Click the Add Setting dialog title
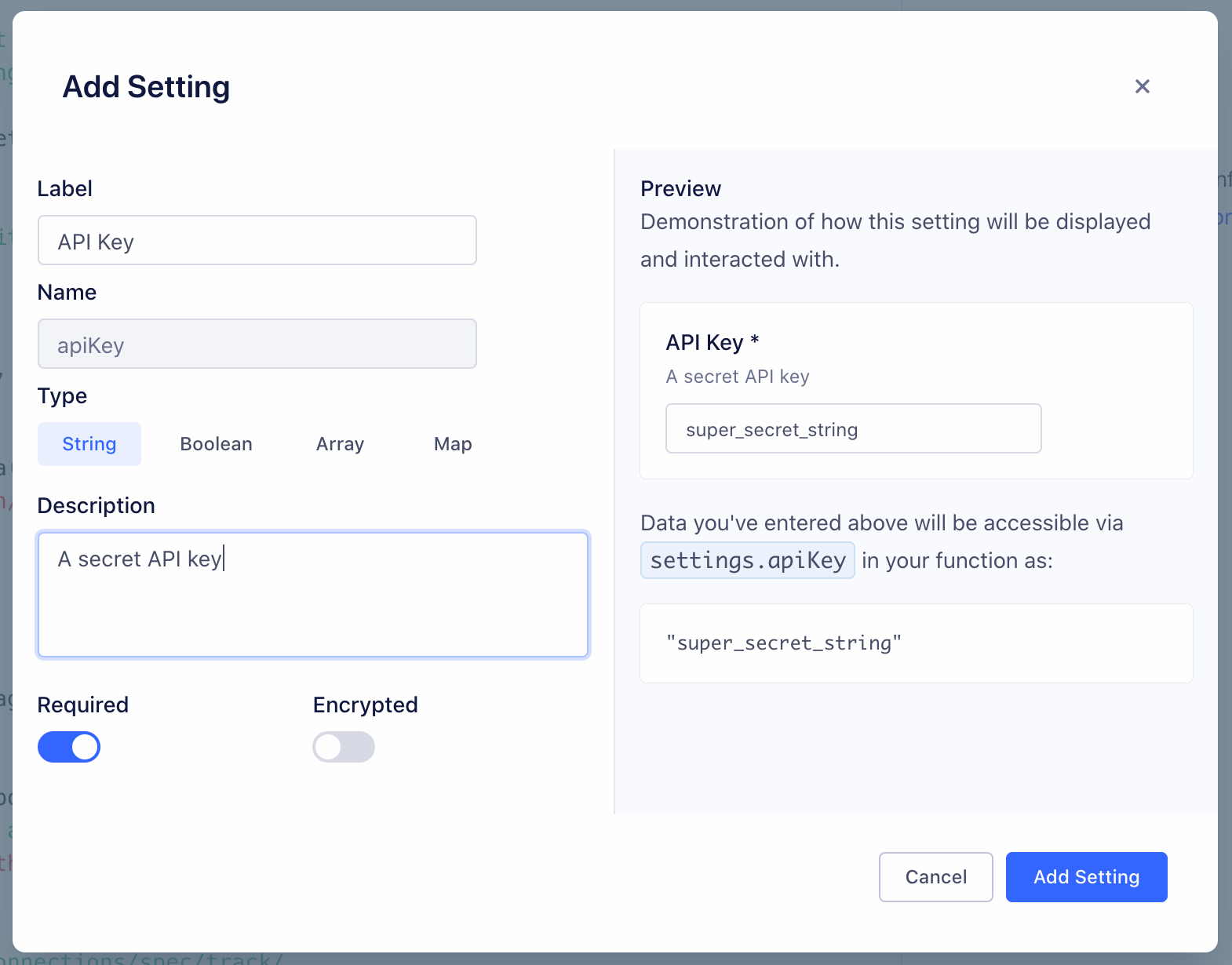 146,87
